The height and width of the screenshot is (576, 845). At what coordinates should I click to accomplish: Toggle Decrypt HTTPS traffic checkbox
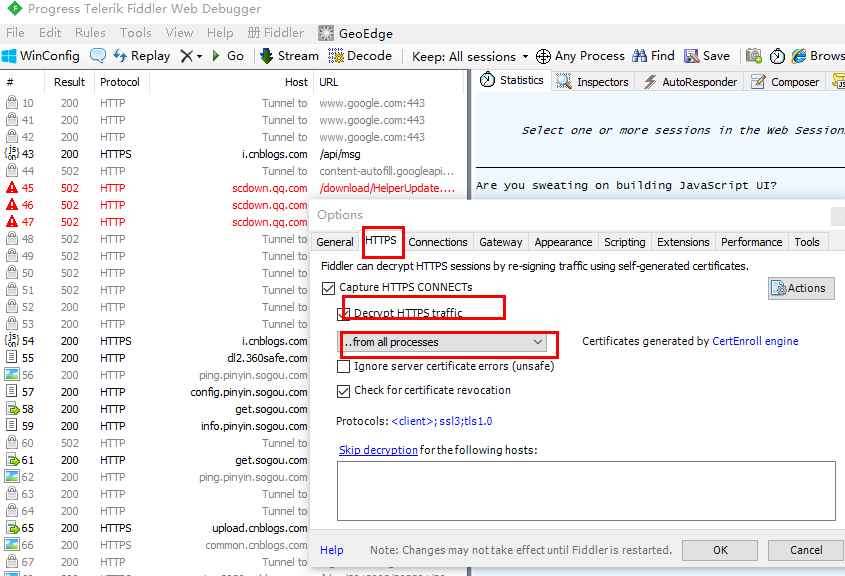click(x=343, y=313)
